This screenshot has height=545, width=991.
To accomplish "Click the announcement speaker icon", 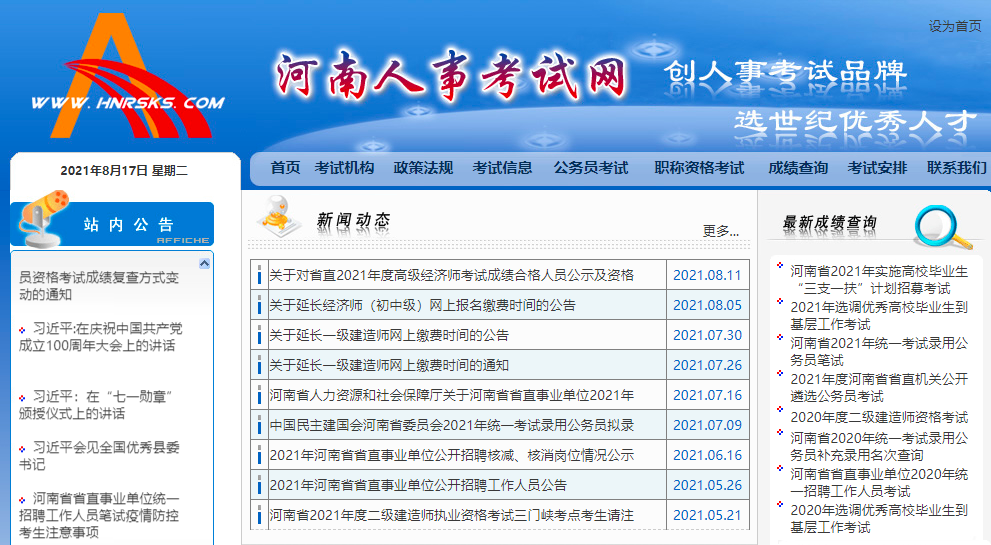I will [x=42, y=218].
